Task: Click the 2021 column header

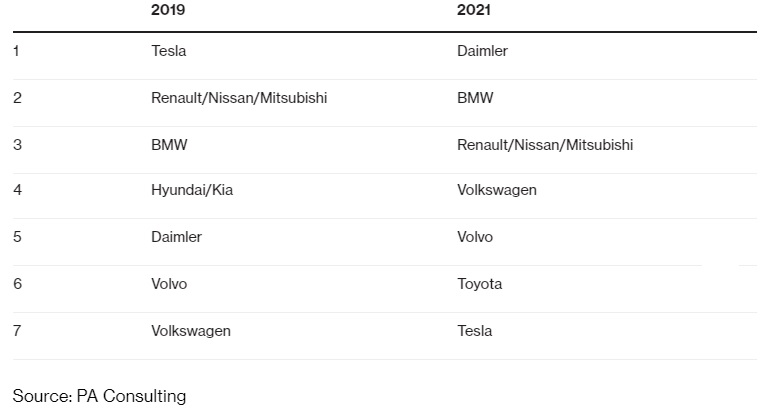Action: click(474, 10)
